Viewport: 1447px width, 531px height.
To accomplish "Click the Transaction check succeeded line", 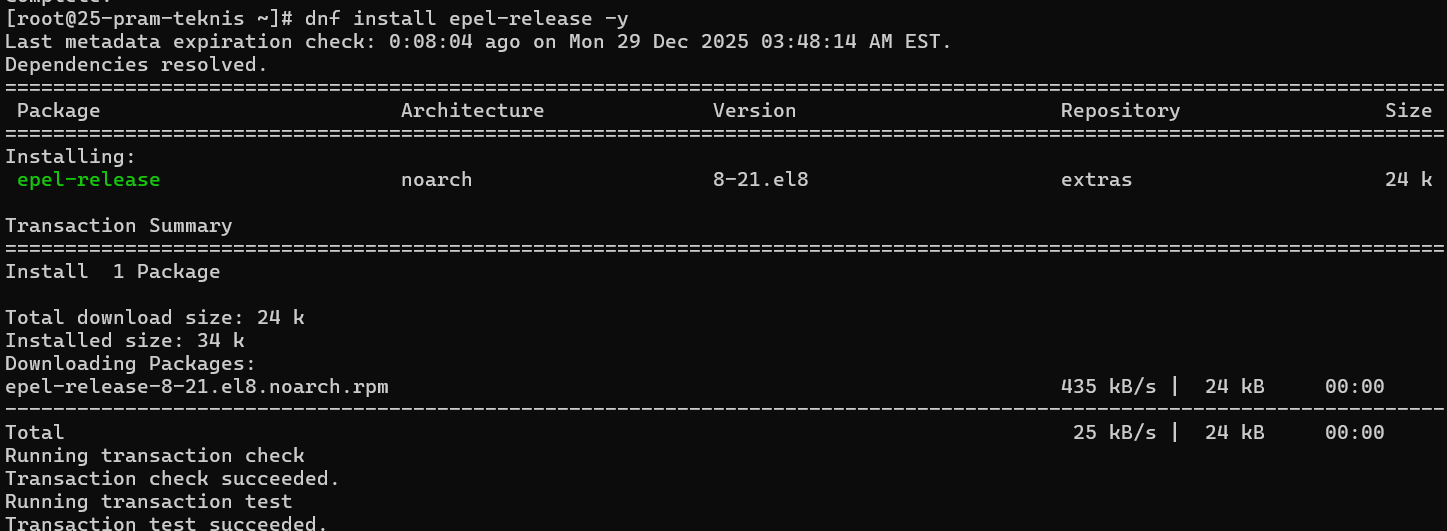I will 172,479.
